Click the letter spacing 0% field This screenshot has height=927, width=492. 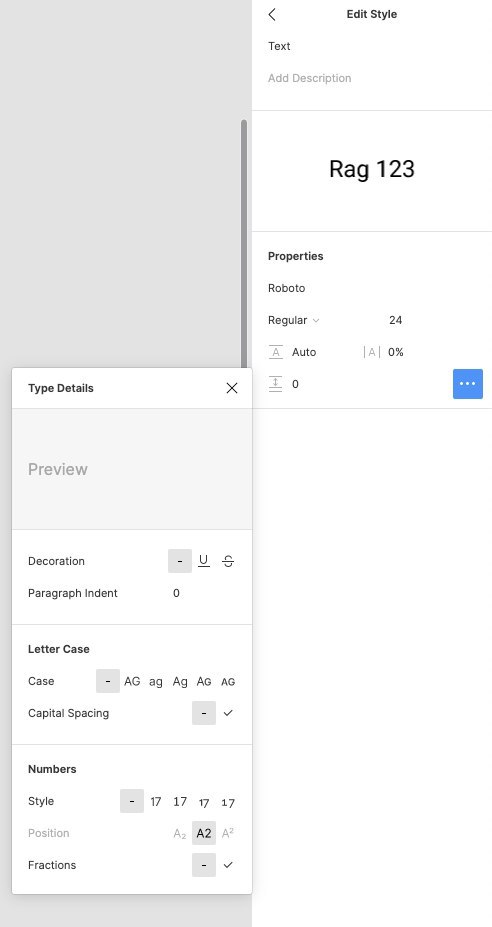pyautogui.click(x=396, y=352)
